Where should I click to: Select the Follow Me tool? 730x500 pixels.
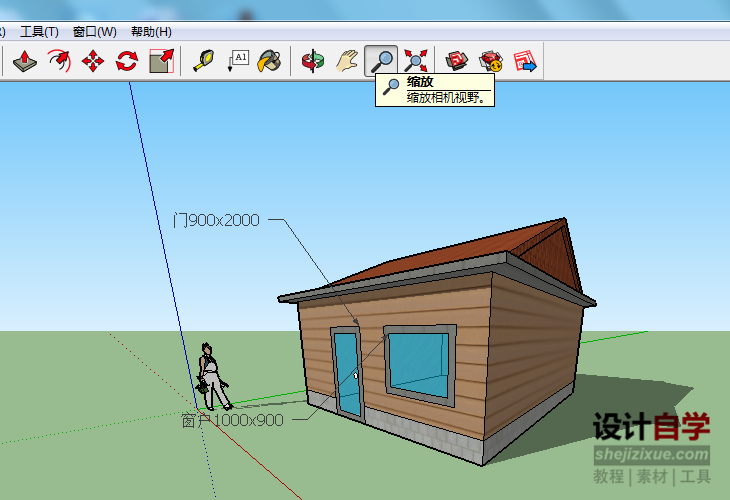coord(60,61)
